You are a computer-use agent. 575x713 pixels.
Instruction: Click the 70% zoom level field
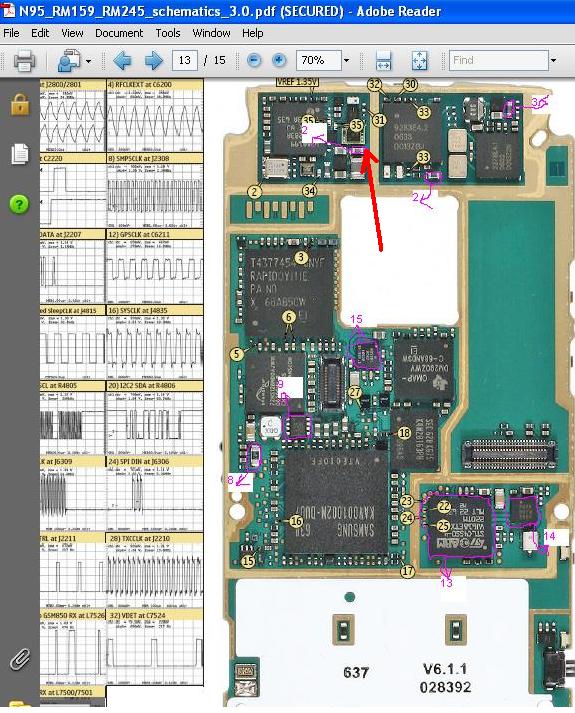point(318,60)
